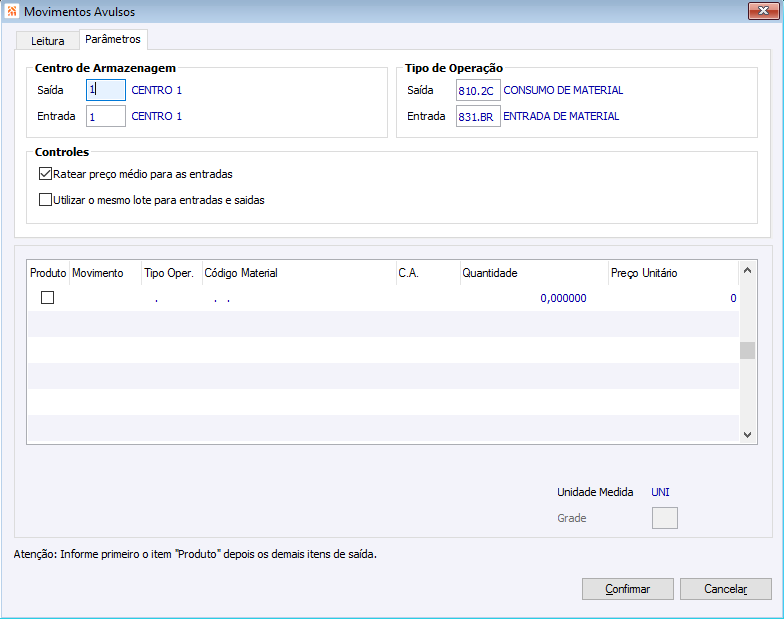Click the CONSUMO DE MATERIAL description
Screen dimensions: 784x619
[563, 90]
